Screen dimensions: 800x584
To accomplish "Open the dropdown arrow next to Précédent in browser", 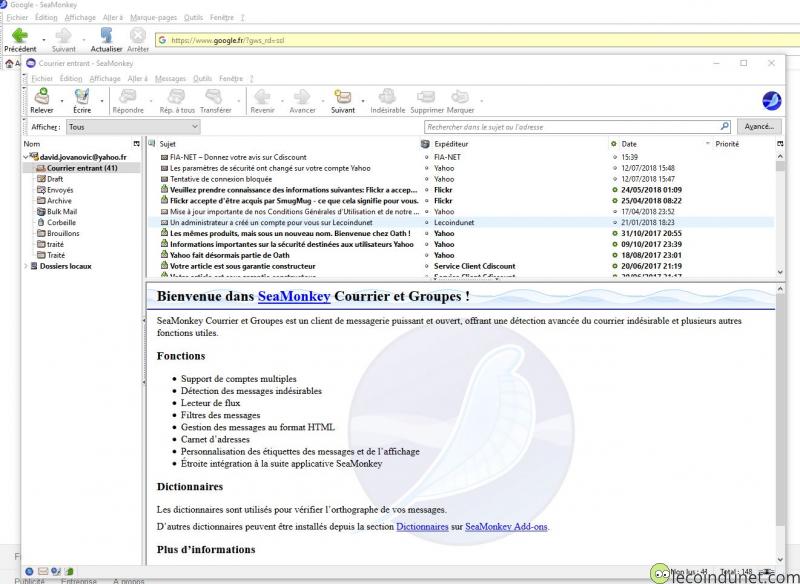I will click(43, 40).
